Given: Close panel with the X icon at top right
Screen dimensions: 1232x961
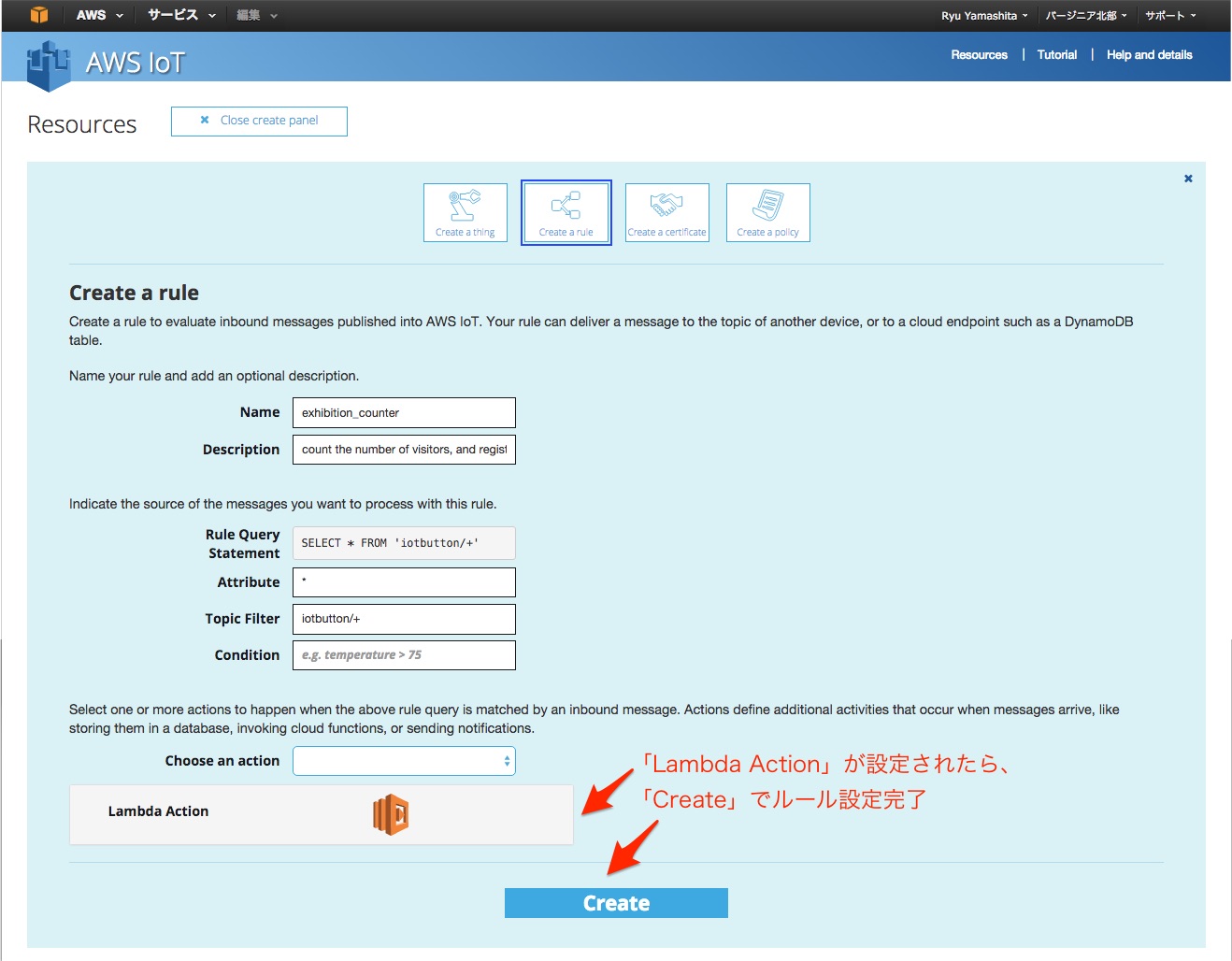Looking at the screenshot, I should 1188,179.
